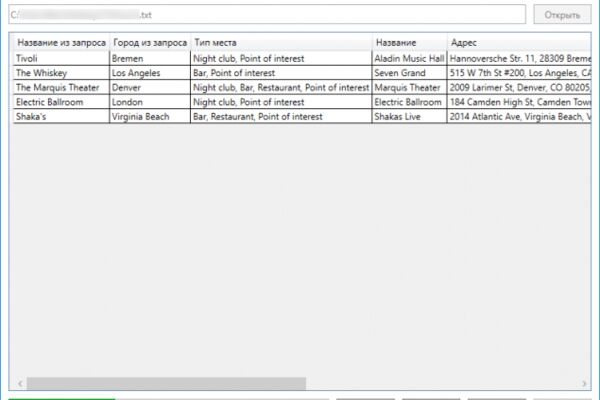
Task: Select Night club, Bar, Restaurant type cell
Action: pos(281,87)
